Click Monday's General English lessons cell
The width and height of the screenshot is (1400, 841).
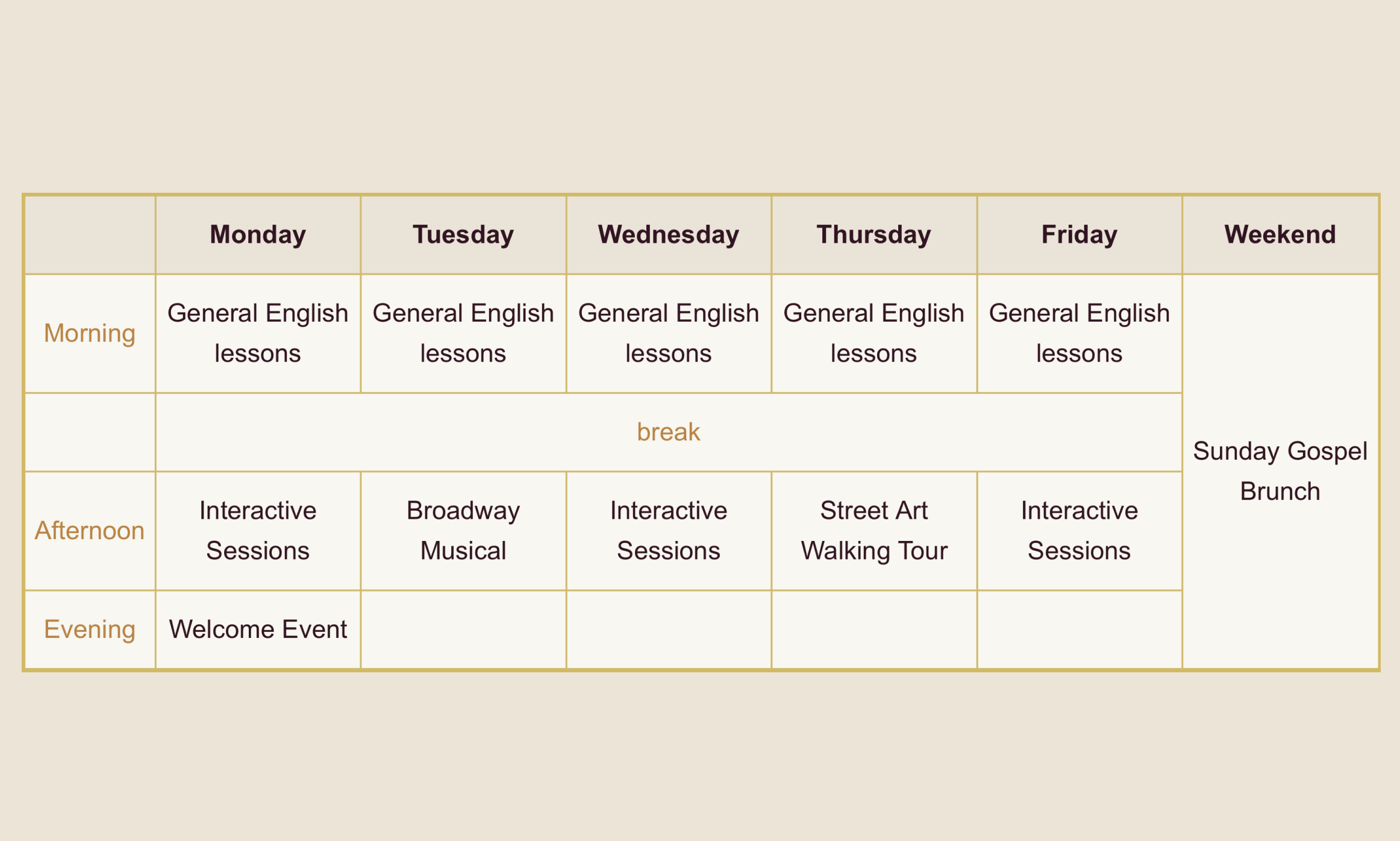coord(258,333)
